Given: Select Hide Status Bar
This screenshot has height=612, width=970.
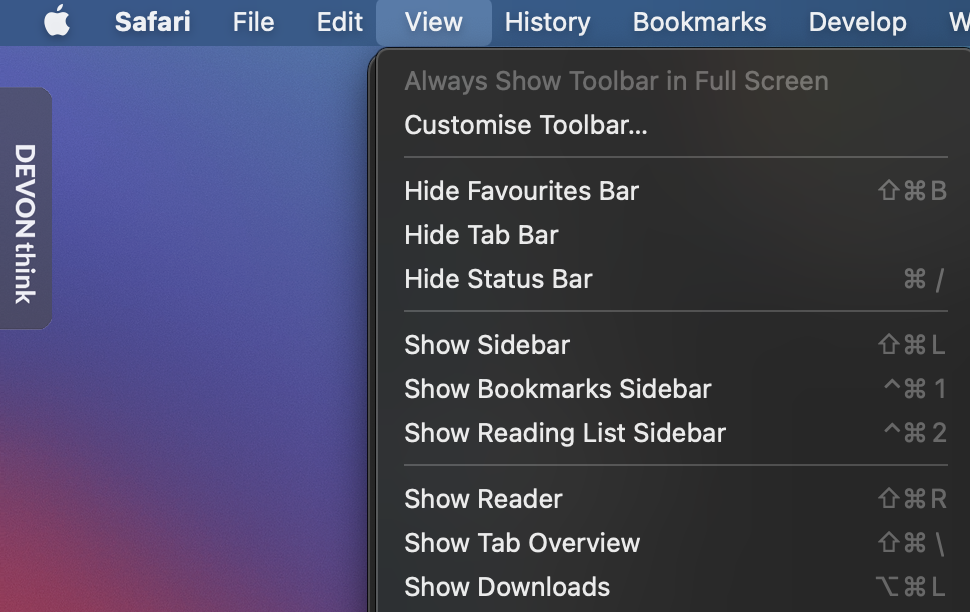Looking at the screenshot, I should [676, 279].
